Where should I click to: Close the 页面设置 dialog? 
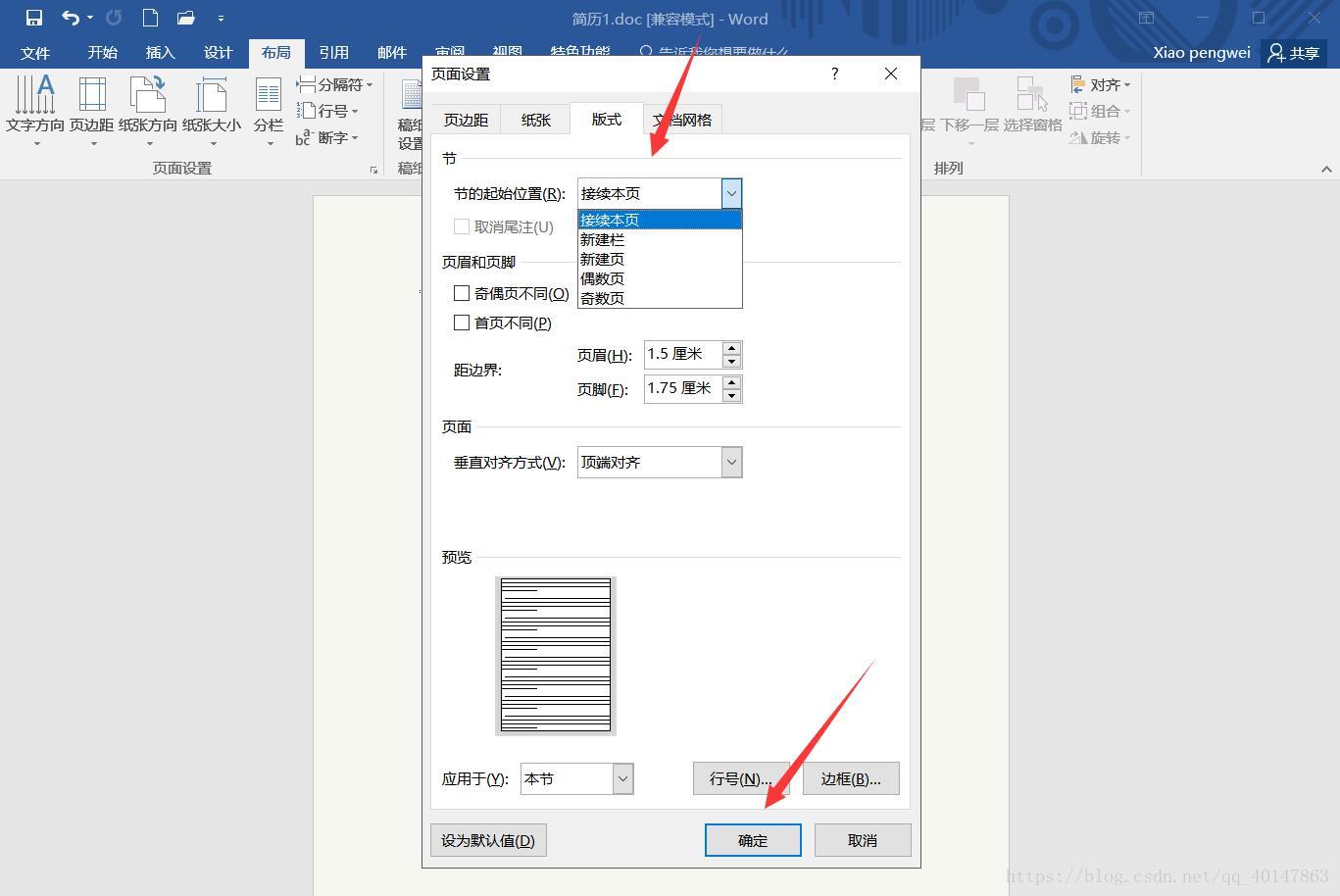[890, 74]
